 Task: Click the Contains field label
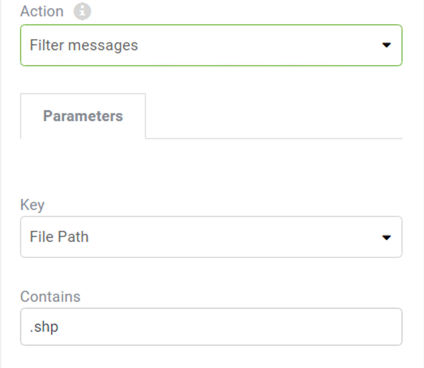point(50,296)
